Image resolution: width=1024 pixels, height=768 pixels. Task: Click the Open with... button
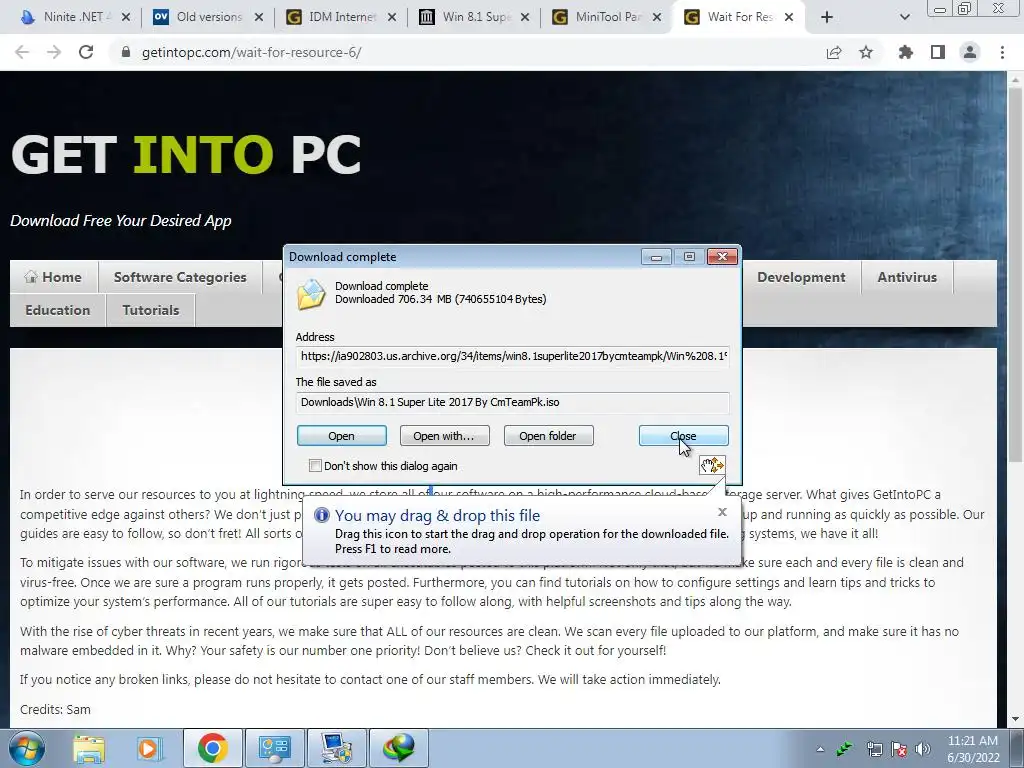[x=444, y=436]
